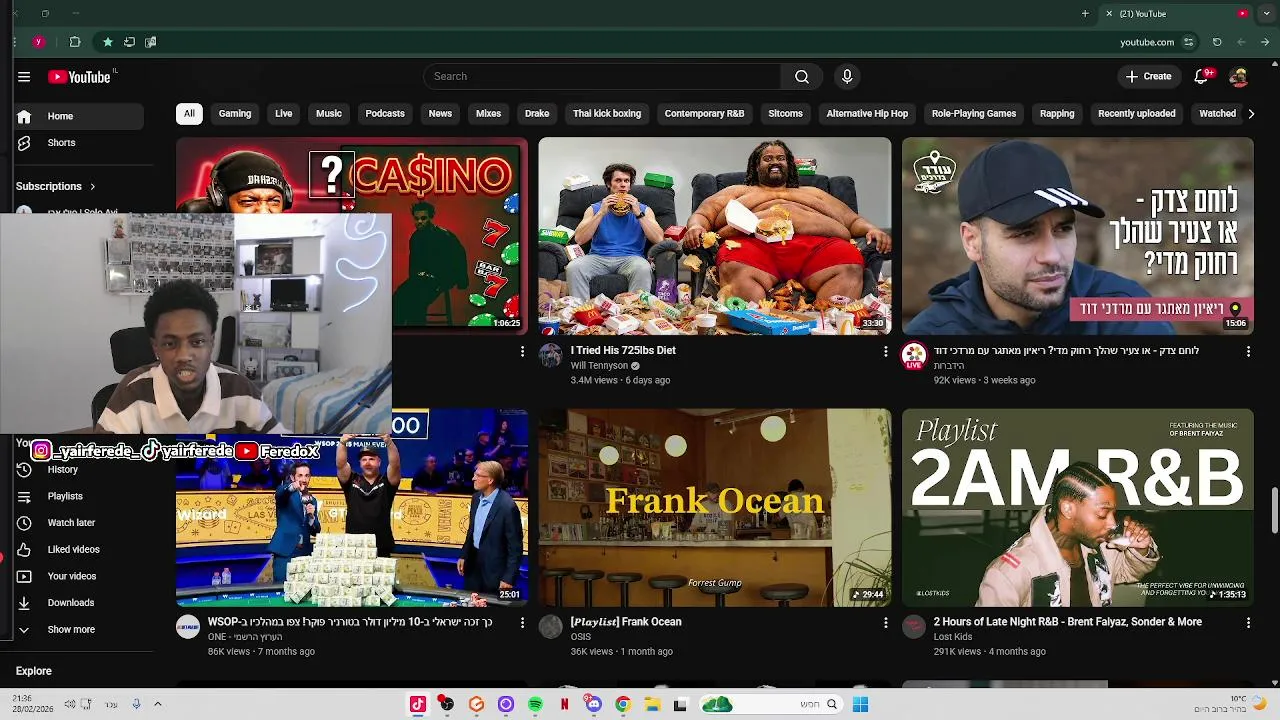
Task: Open Discord from the taskbar
Action: click(x=593, y=704)
